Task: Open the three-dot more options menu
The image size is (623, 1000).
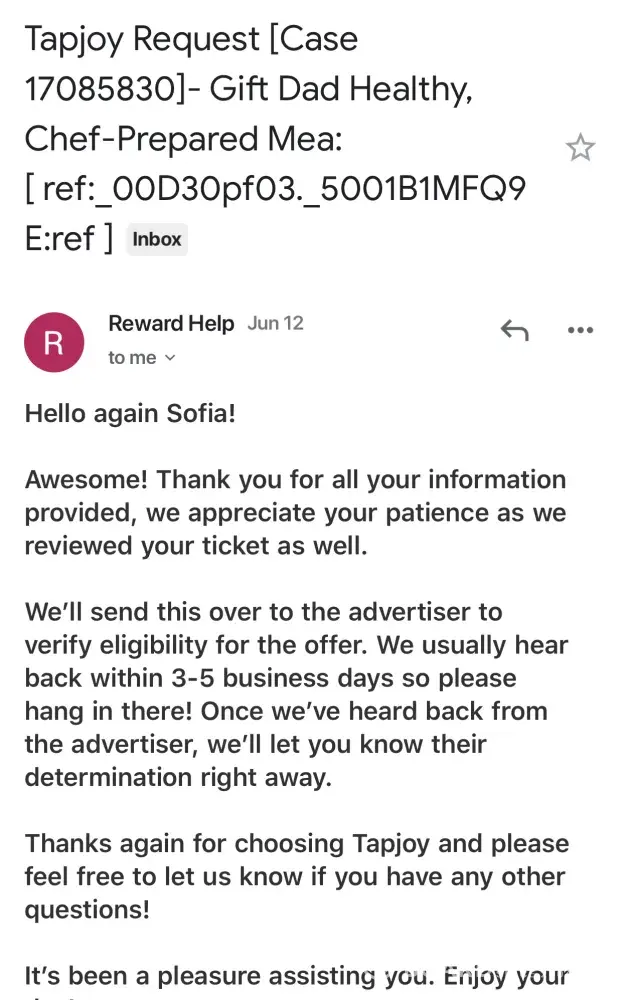Action: [580, 331]
